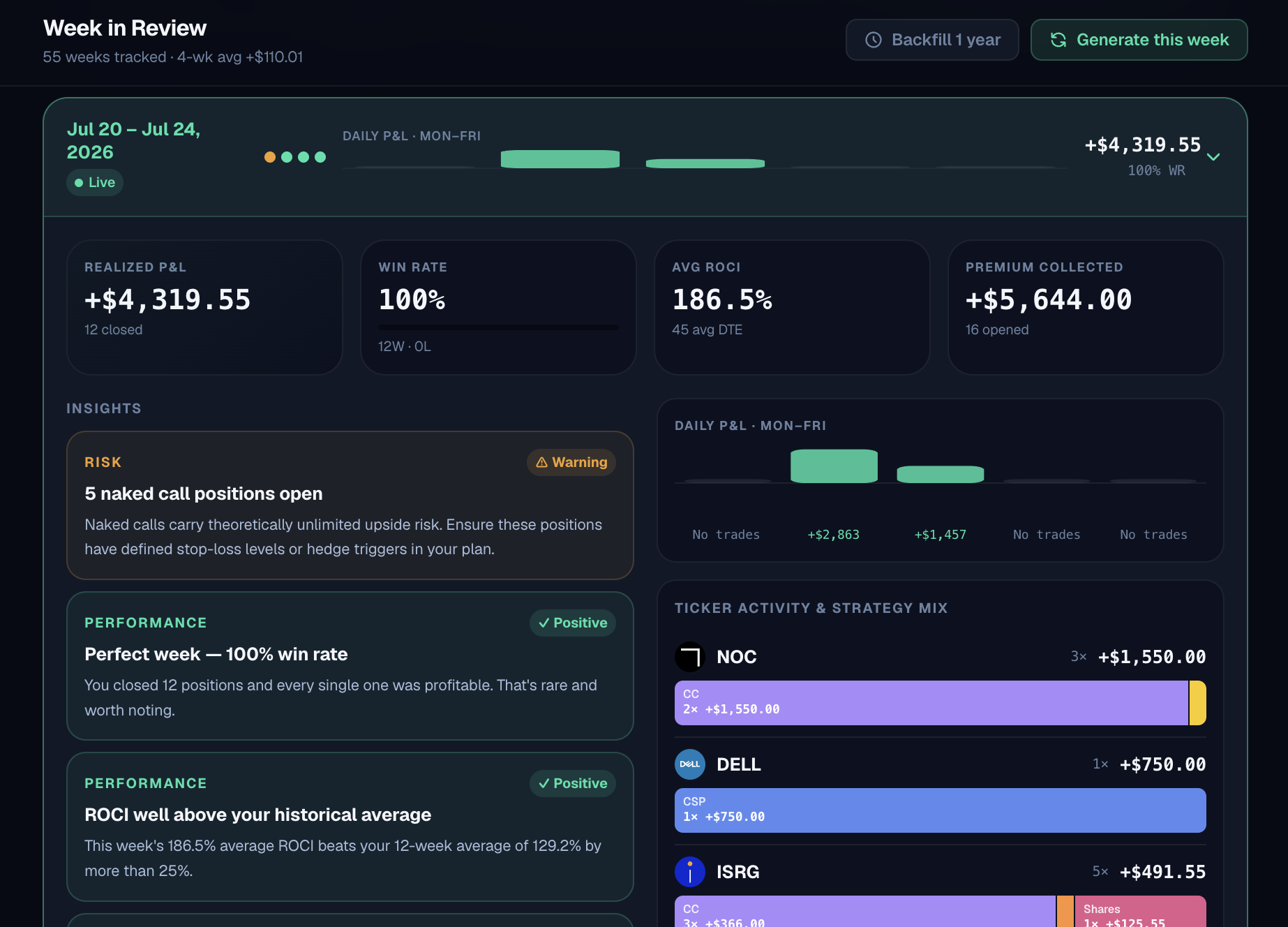Click the Warning badge on Risk insight

[571, 462]
